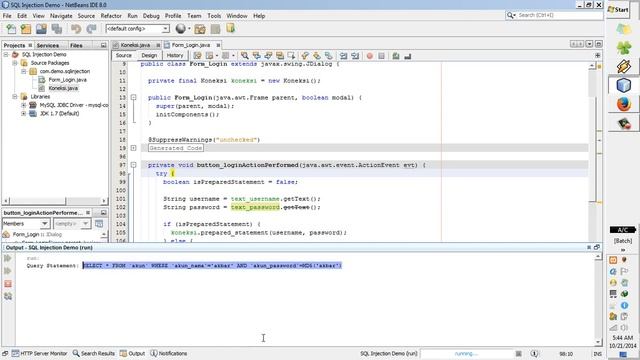Screen dimensions: 640x360
Task: Open Notifications in the status bar
Action: 169,353
